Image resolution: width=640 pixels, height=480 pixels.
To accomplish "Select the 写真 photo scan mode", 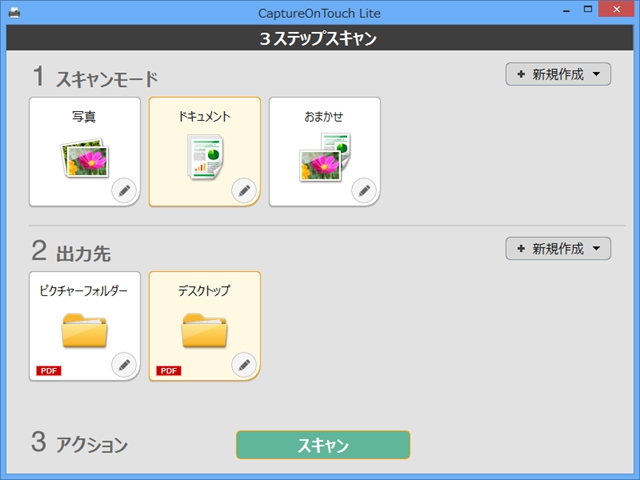I will pyautogui.click(x=84, y=151).
